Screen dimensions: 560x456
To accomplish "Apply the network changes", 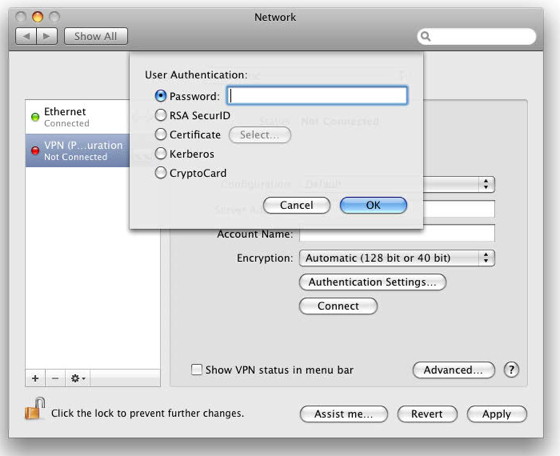I will pyautogui.click(x=497, y=414).
